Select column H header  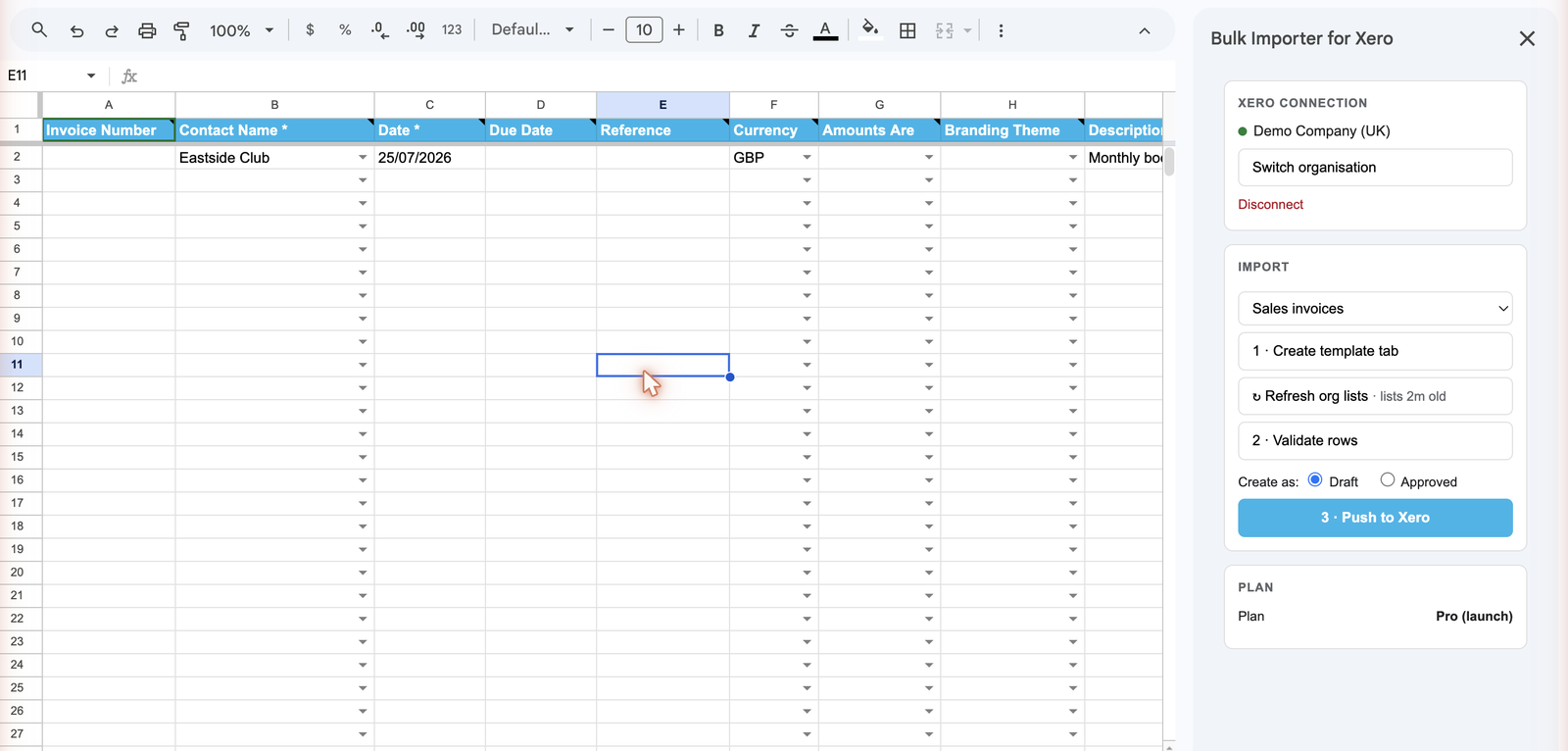click(x=1012, y=105)
